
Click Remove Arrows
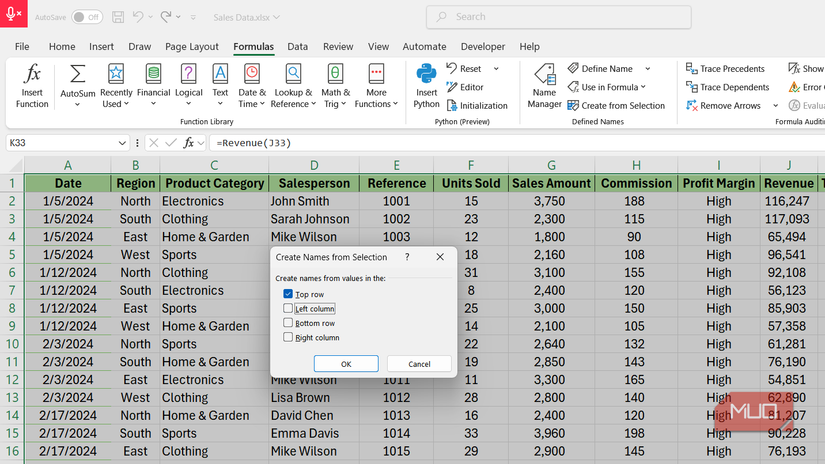pos(723,106)
